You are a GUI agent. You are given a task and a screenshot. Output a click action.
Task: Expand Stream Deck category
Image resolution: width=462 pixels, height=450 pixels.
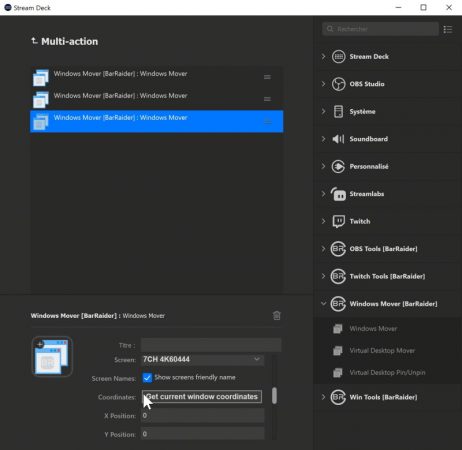(x=323, y=56)
